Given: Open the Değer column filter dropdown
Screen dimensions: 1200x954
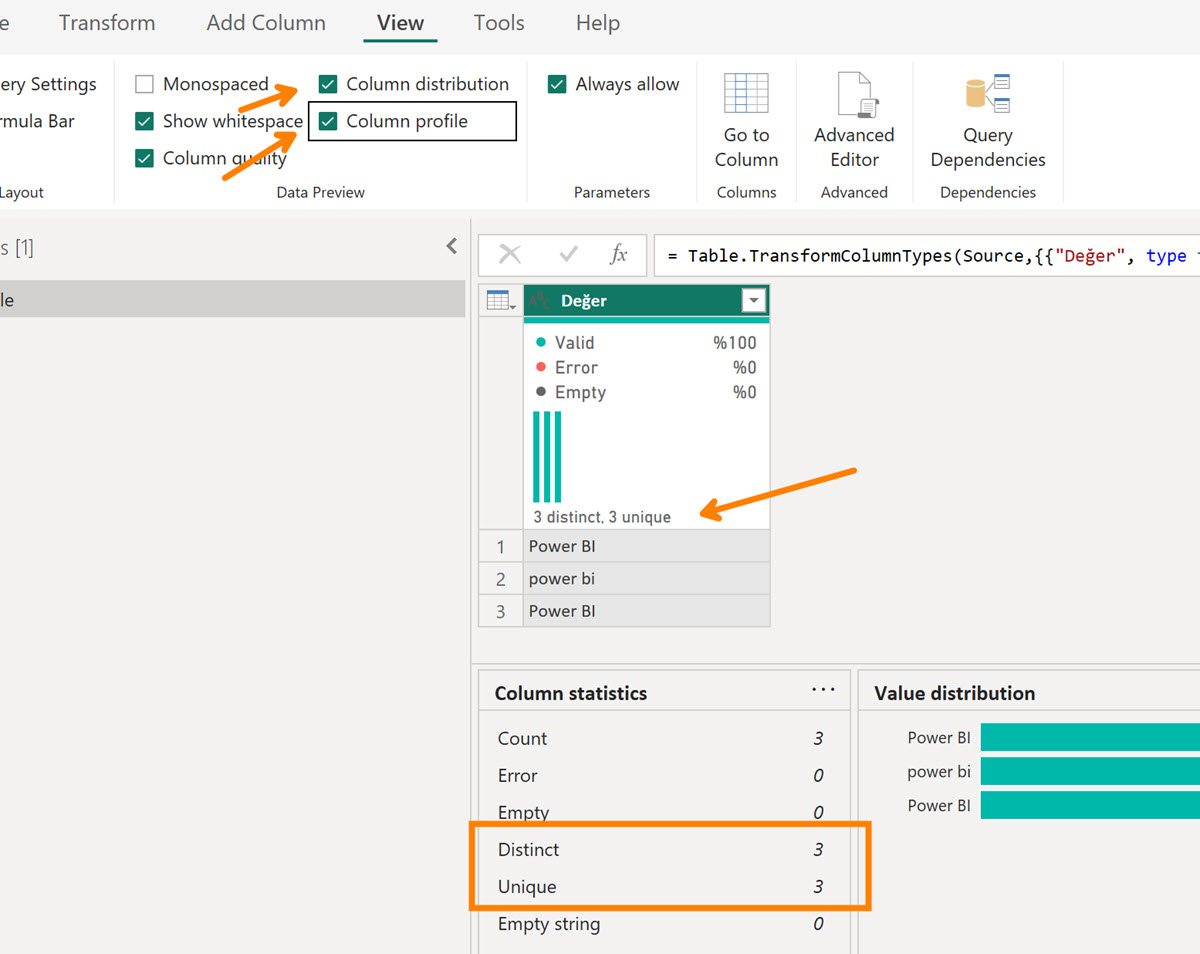Looking at the screenshot, I should (753, 300).
